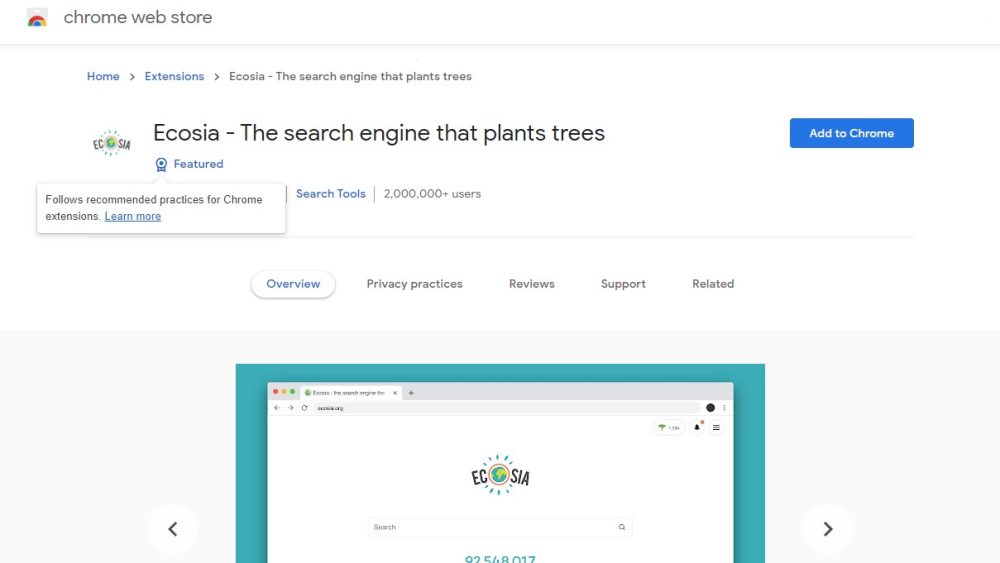Show previous screenshot with left arrow
Image resolution: width=1000 pixels, height=563 pixels.
[173, 529]
